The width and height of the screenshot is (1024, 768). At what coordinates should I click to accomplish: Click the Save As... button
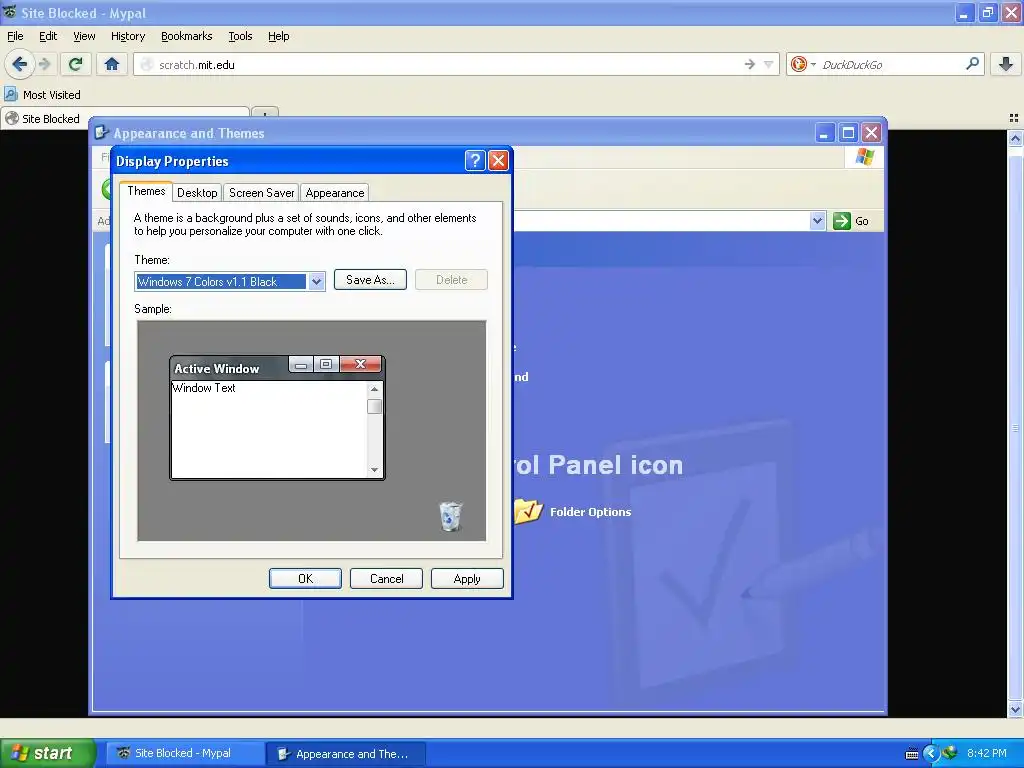370,280
